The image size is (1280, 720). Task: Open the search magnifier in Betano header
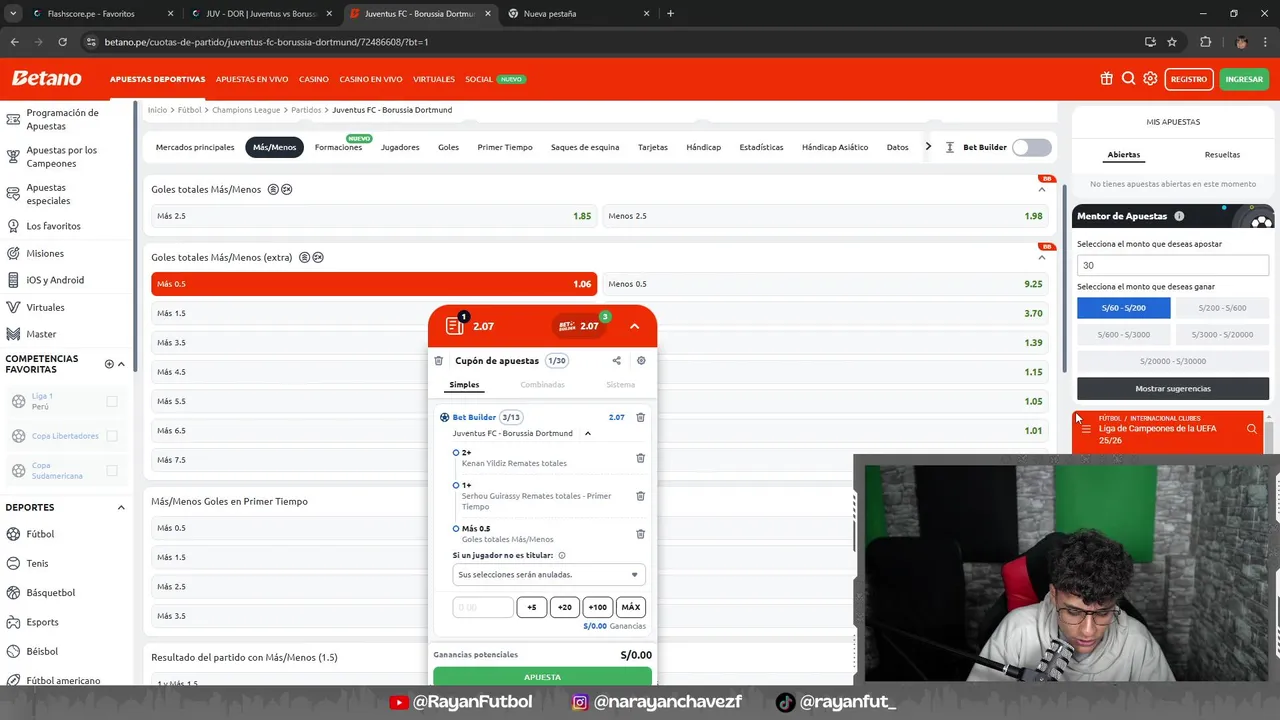[1128, 79]
